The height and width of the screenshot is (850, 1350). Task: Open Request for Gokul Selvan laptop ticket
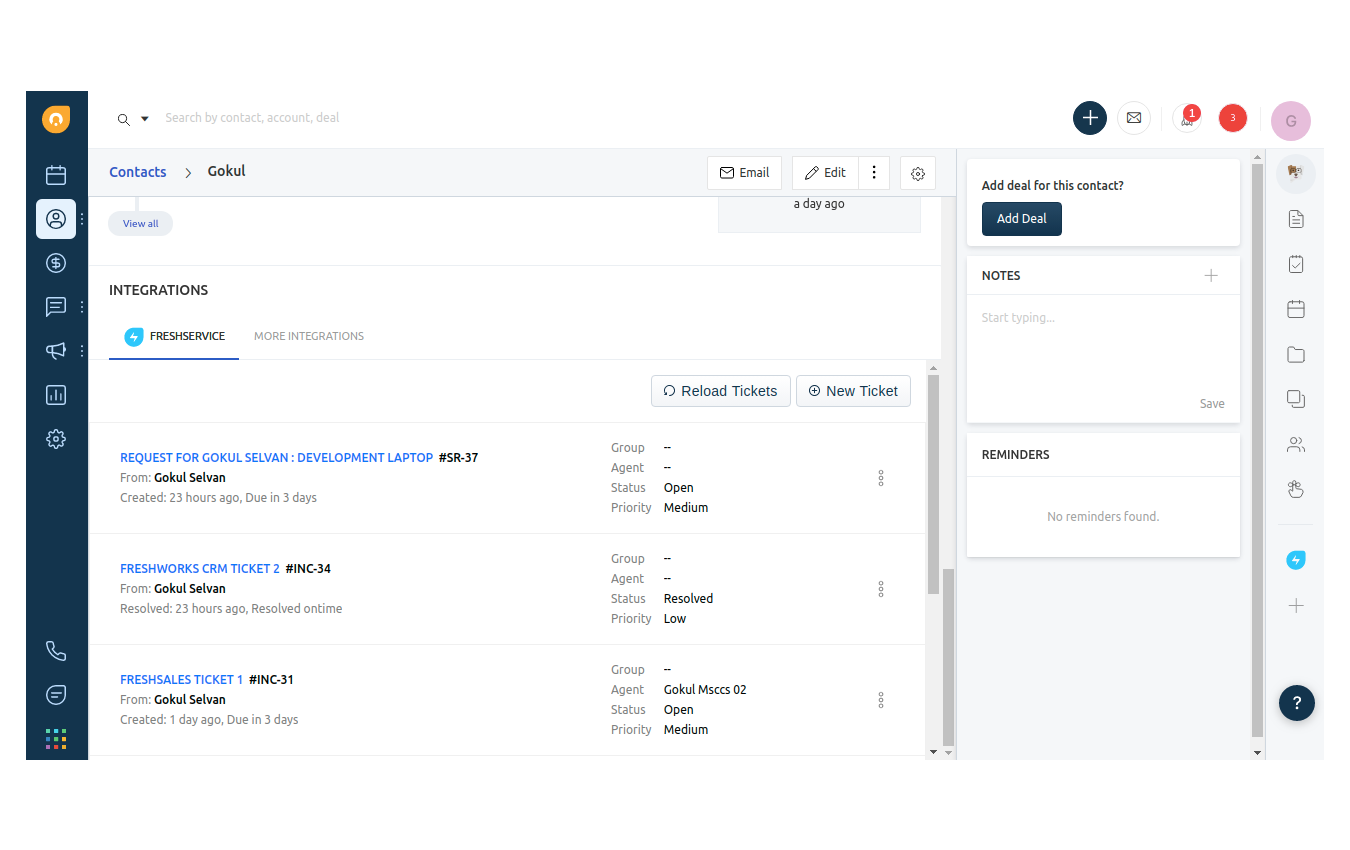pyautogui.click(x=277, y=458)
